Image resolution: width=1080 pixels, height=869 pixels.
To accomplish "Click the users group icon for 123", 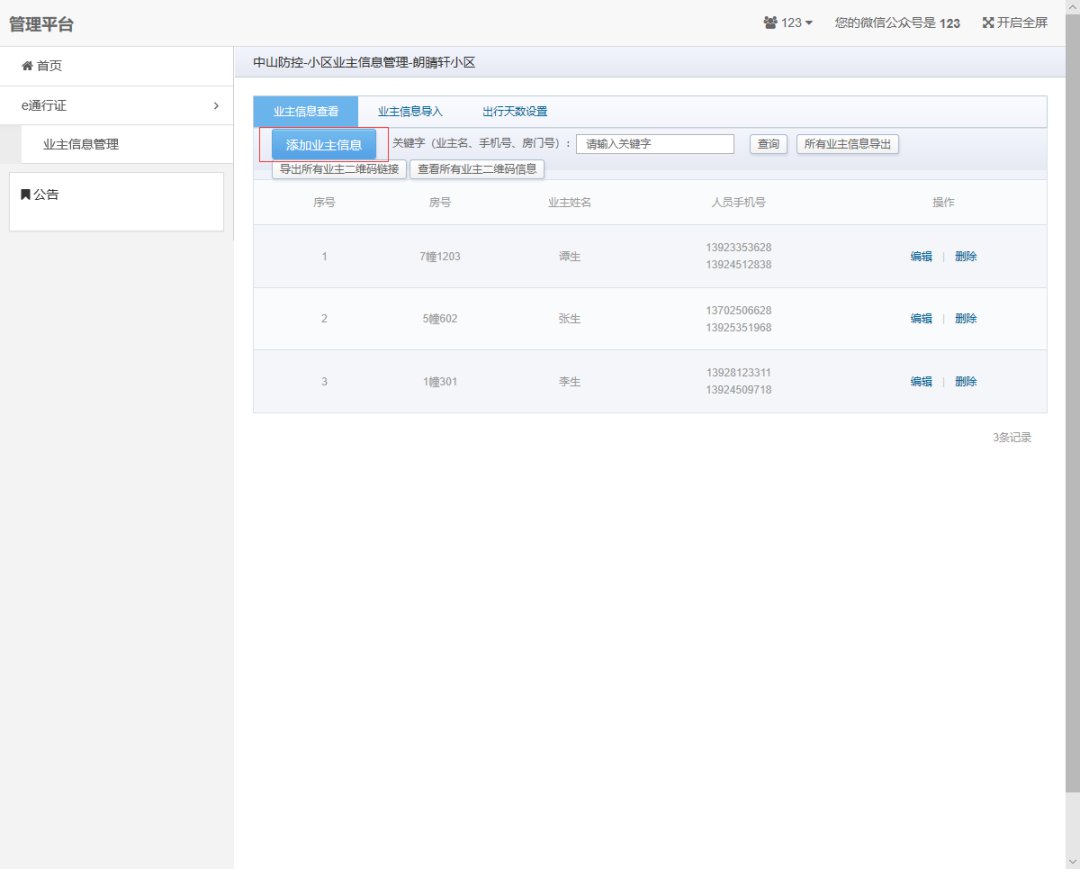I will point(770,23).
